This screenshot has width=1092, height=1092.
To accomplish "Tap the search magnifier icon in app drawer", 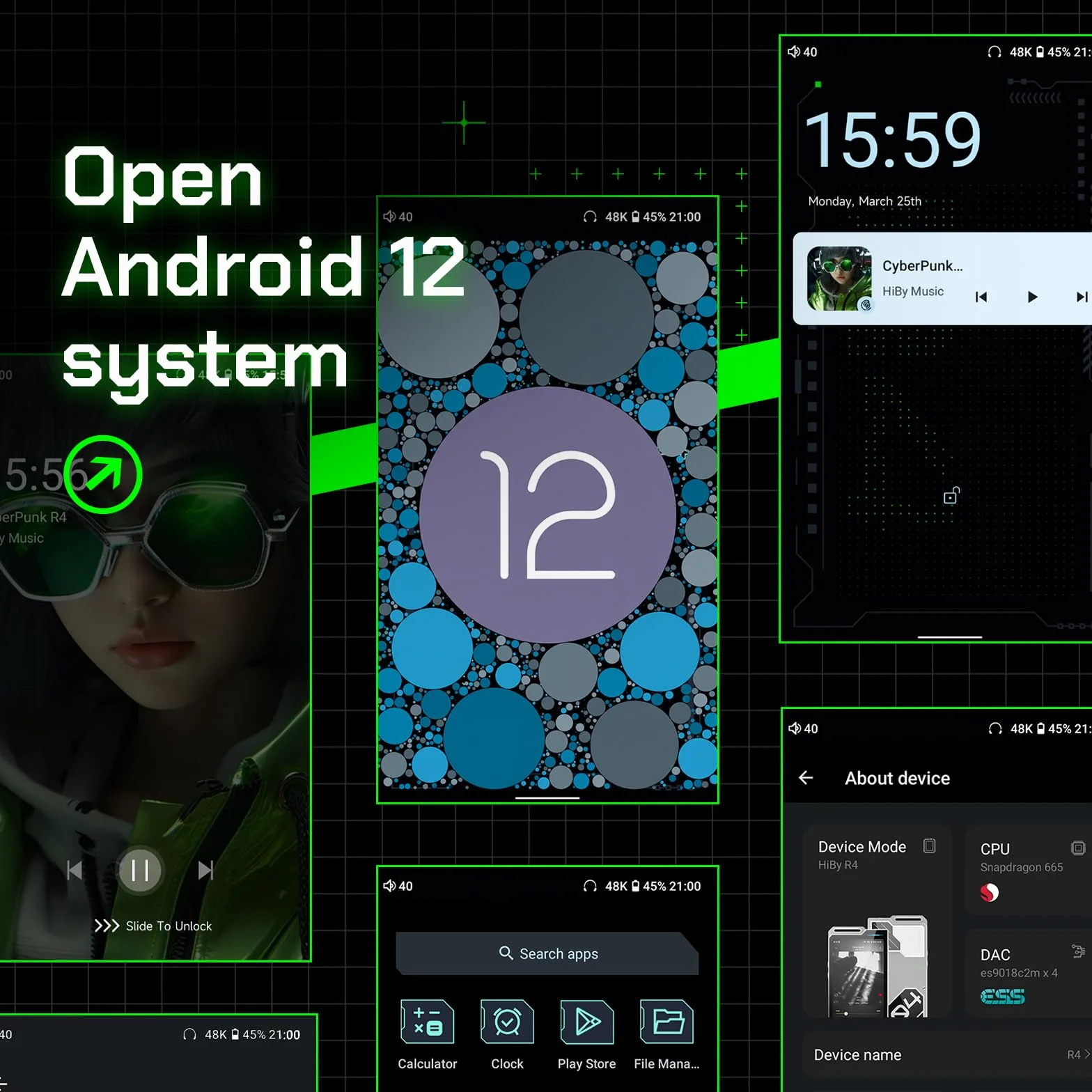I will point(506,953).
